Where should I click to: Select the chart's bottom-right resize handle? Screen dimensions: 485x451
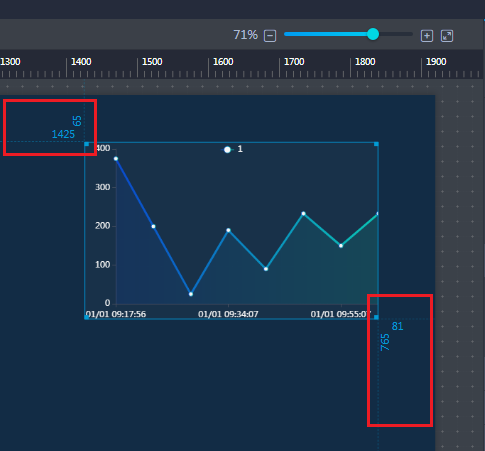tap(376, 317)
